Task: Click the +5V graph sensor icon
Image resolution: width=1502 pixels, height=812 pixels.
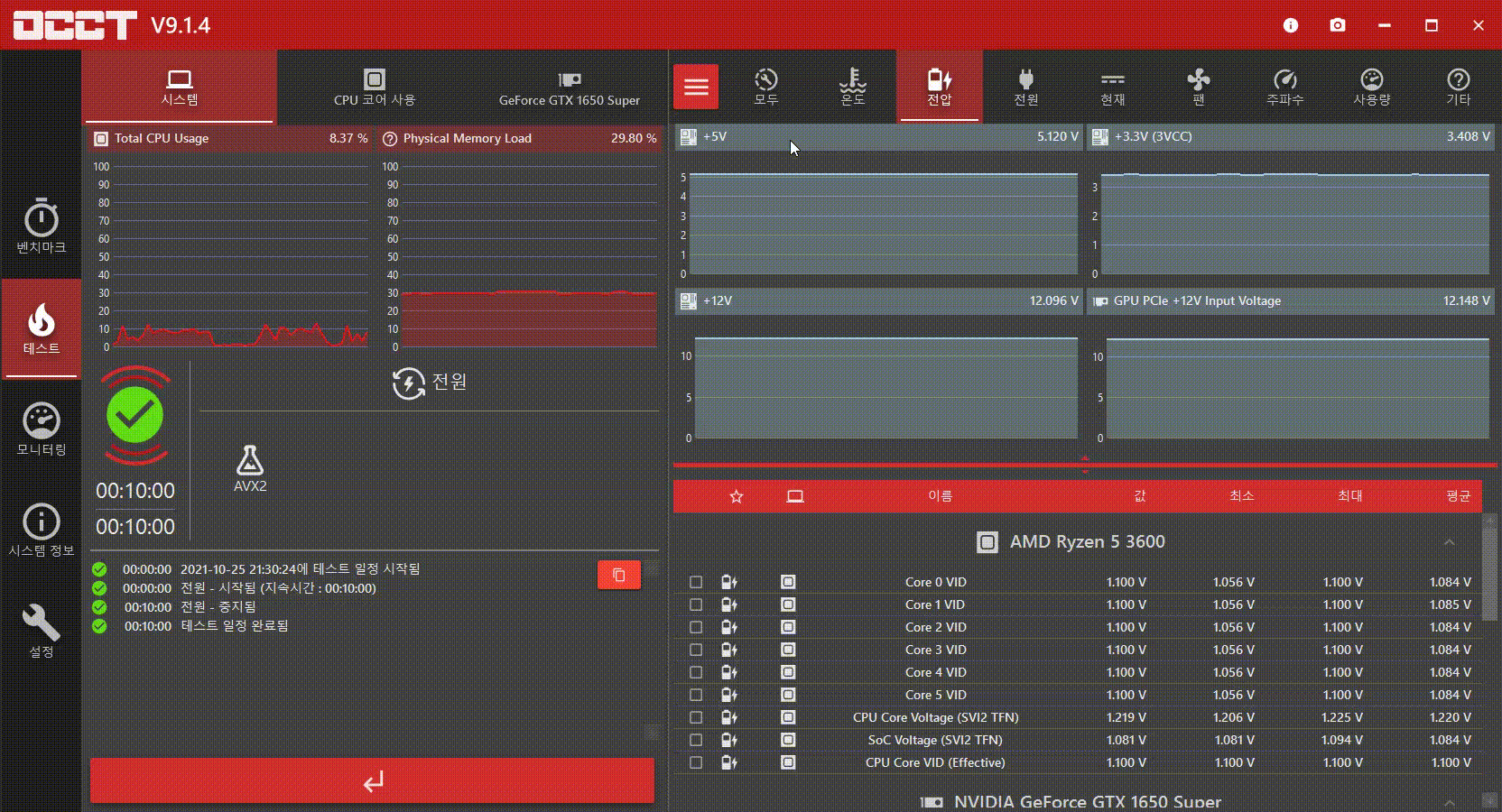Action: (689, 137)
